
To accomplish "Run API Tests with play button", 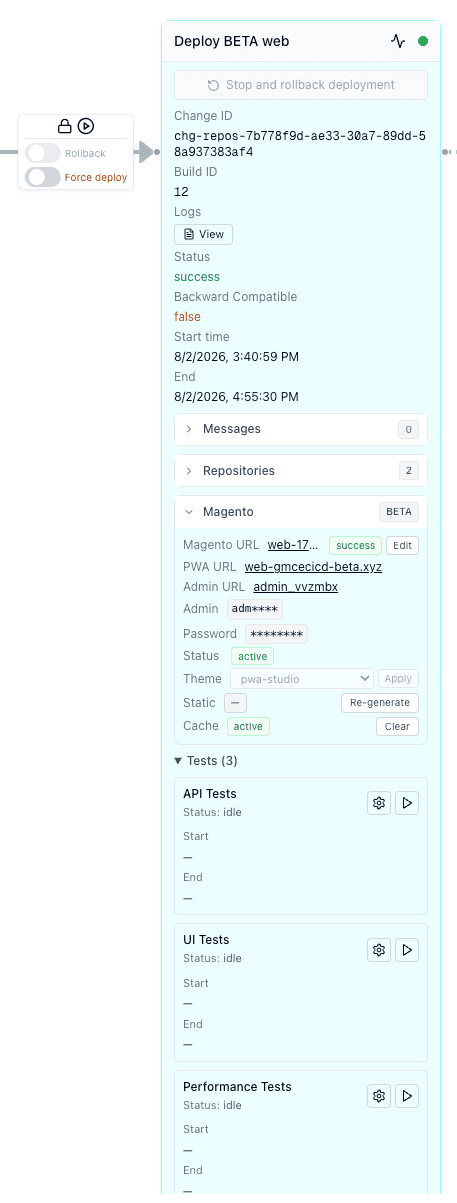I will (407, 803).
